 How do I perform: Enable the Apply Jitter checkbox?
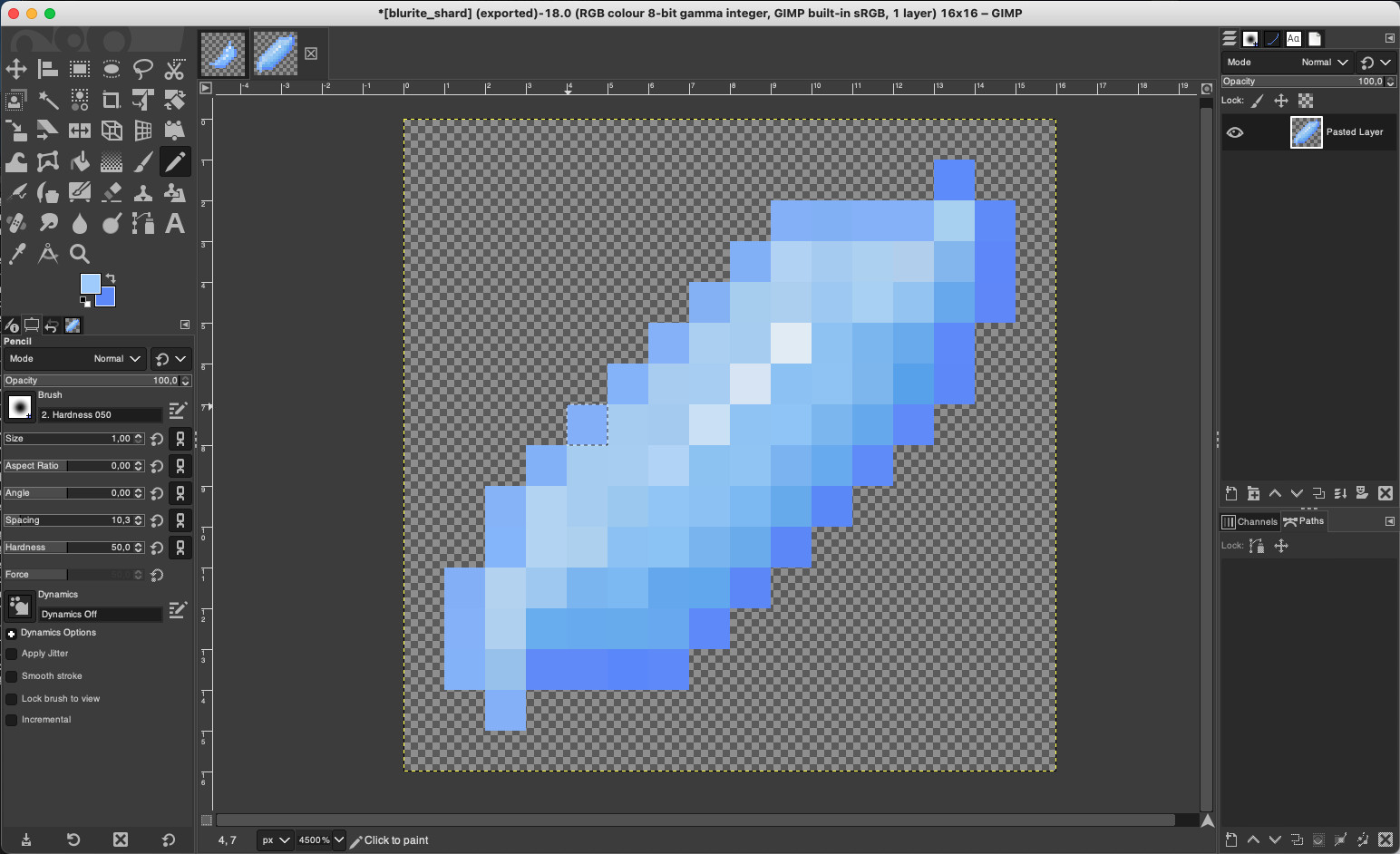(x=12, y=654)
